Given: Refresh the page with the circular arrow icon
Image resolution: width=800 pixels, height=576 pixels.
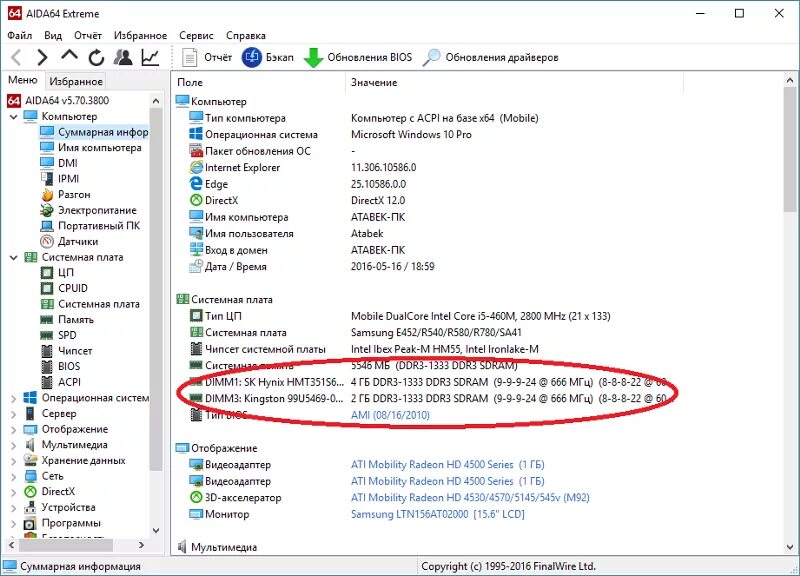Looking at the screenshot, I should point(96,57).
